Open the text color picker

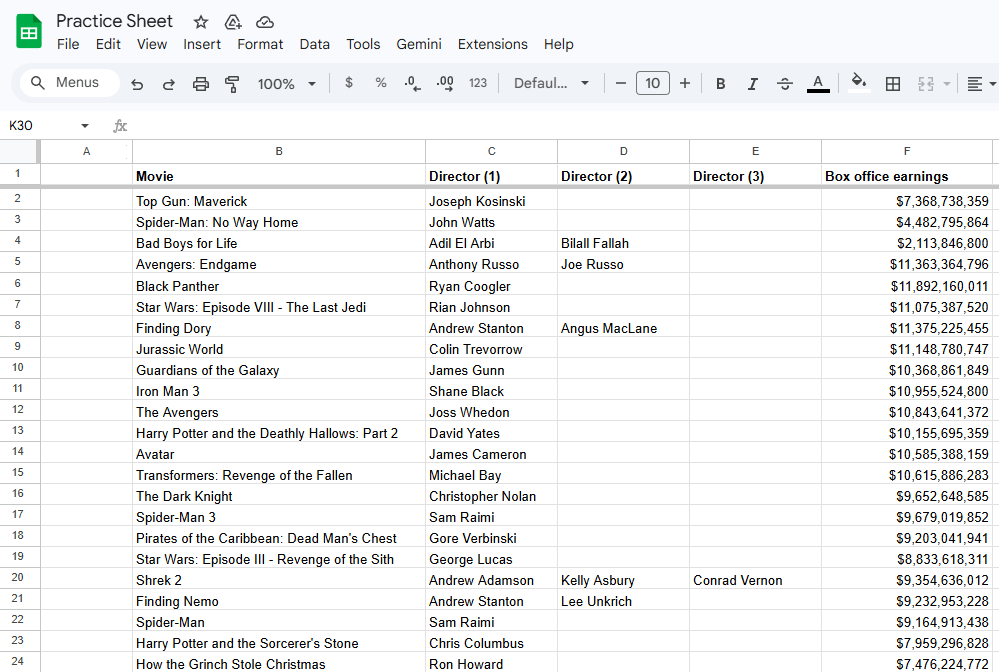818,83
